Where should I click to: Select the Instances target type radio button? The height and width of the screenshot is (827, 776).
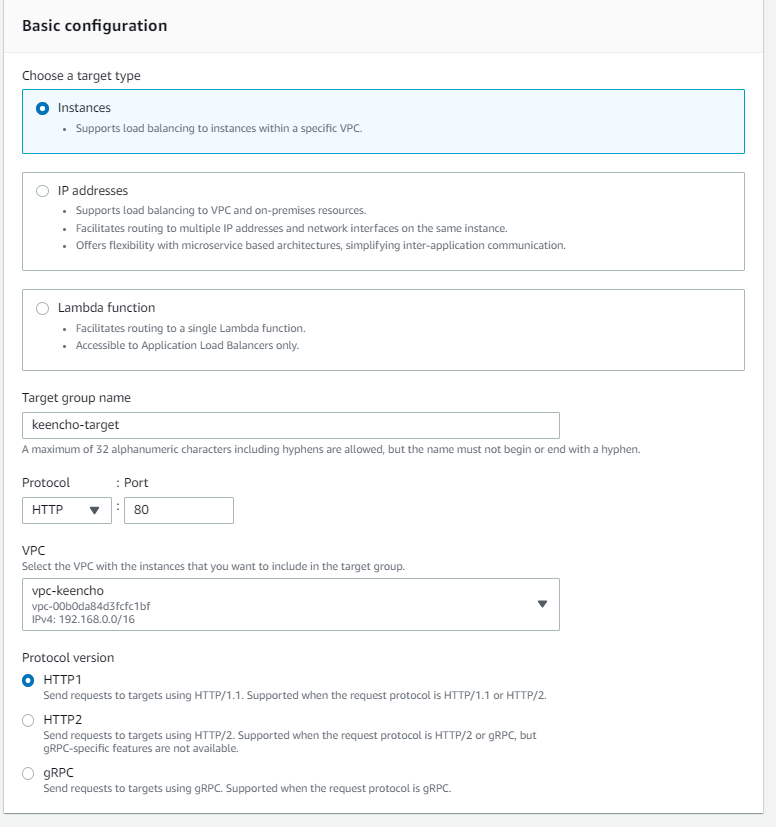tap(42, 108)
